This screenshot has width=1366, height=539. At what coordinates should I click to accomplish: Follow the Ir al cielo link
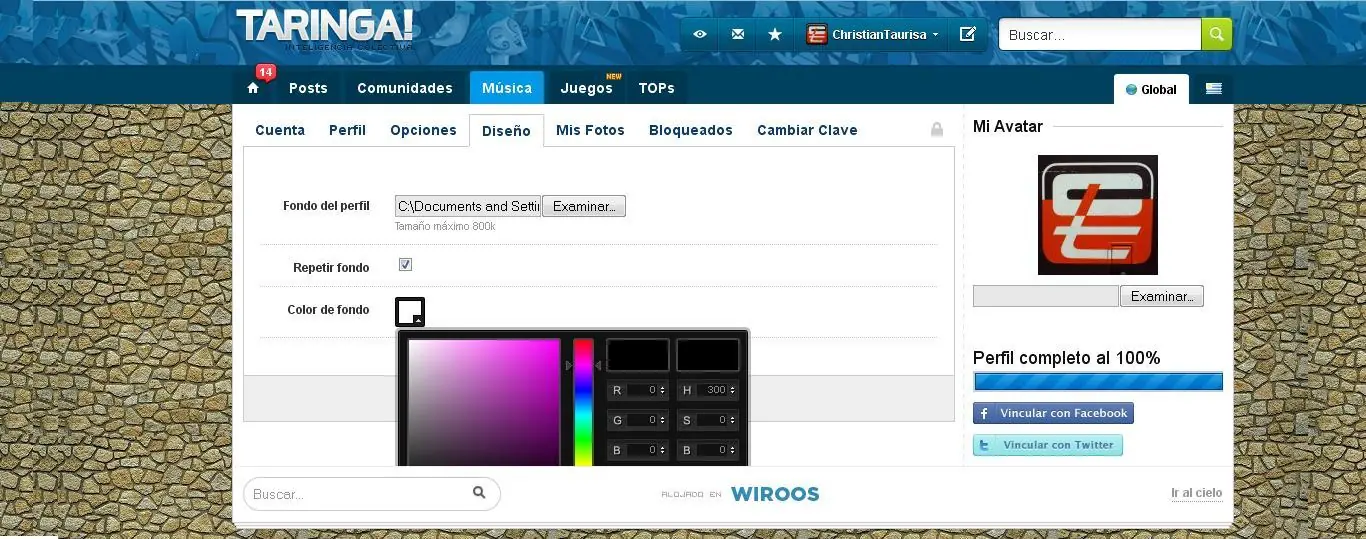click(x=1197, y=493)
